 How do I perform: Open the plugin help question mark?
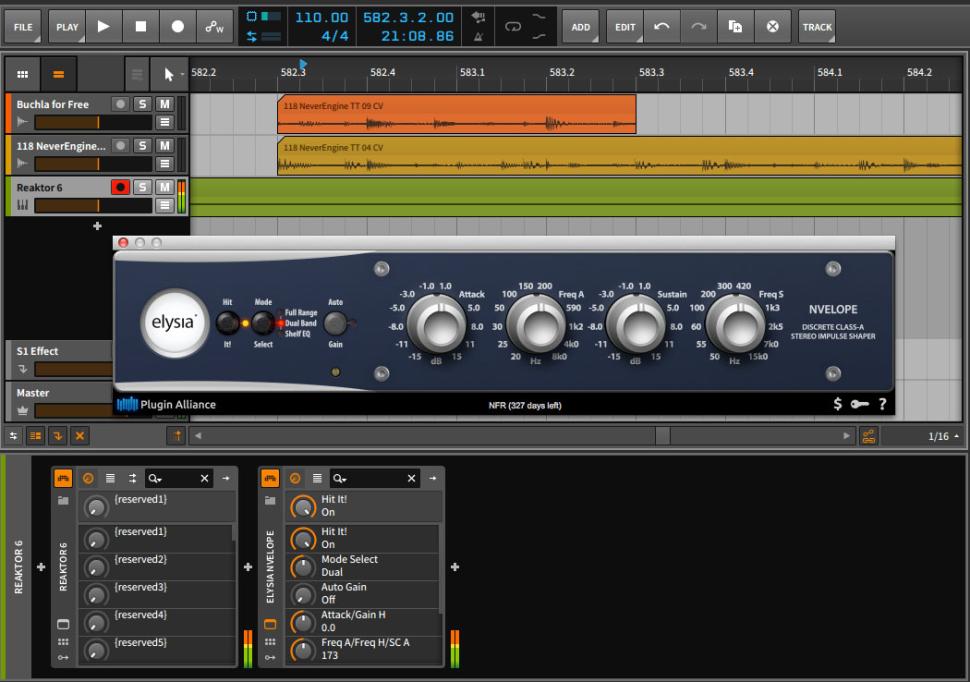[x=882, y=404]
